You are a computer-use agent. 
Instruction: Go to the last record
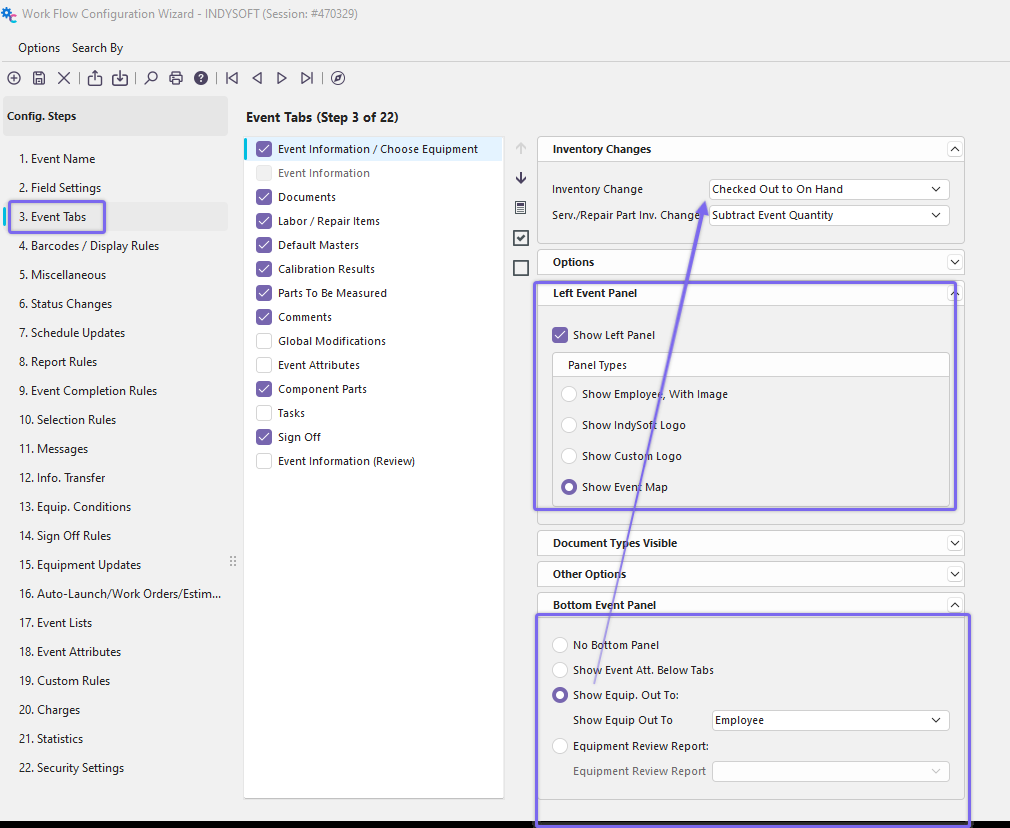click(307, 78)
